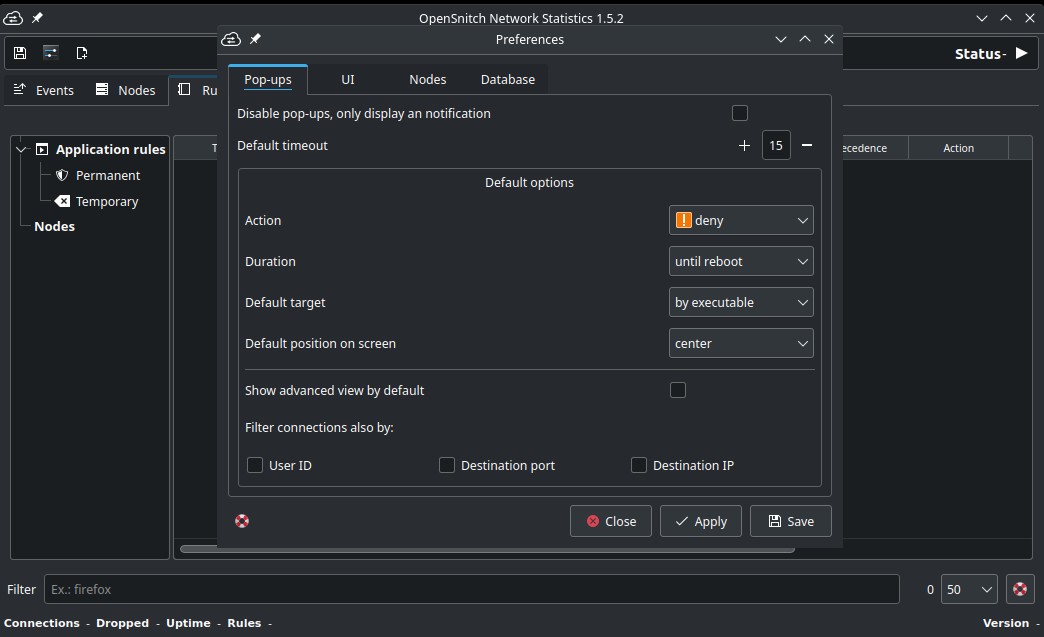Check the Destination port filter checkbox
Image resolution: width=1044 pixels, height=637 pixels.
click(447, 465)
